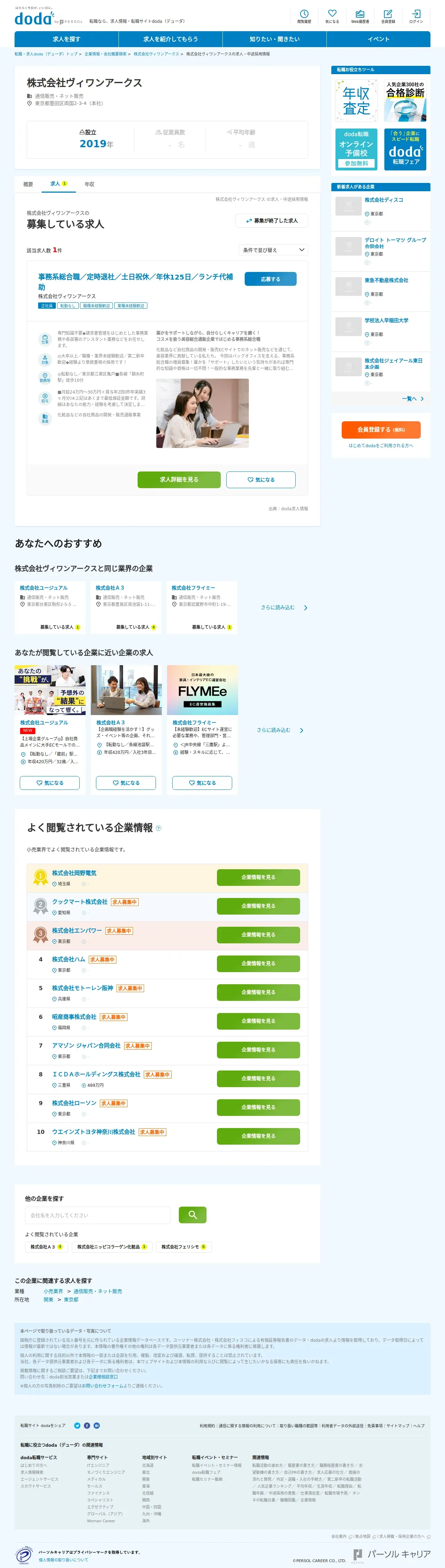Save 株式会社ユージュアル job with 気になる

pos(49,783)
